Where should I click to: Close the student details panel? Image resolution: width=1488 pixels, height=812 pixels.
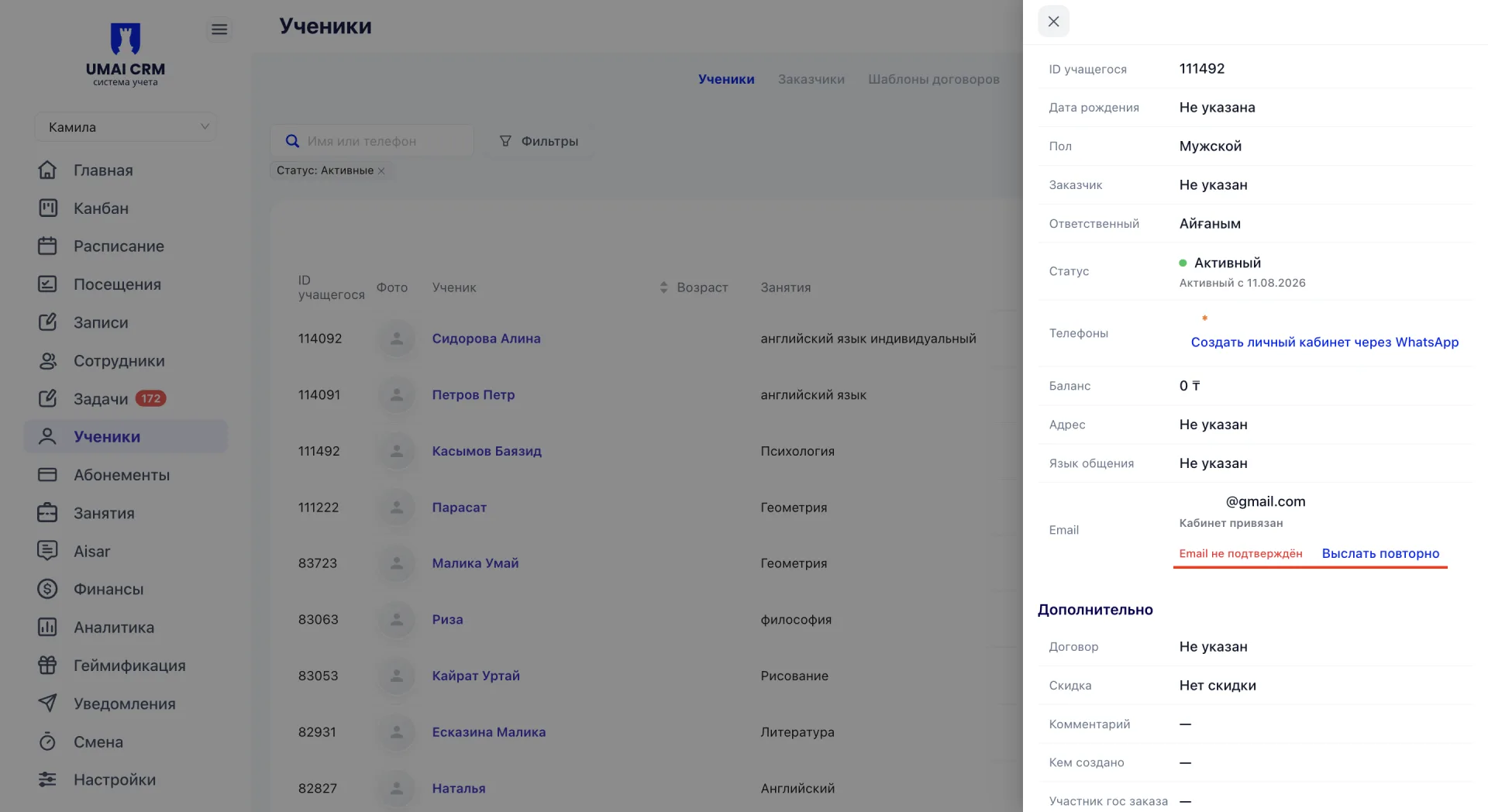(x=1053, y=22)
